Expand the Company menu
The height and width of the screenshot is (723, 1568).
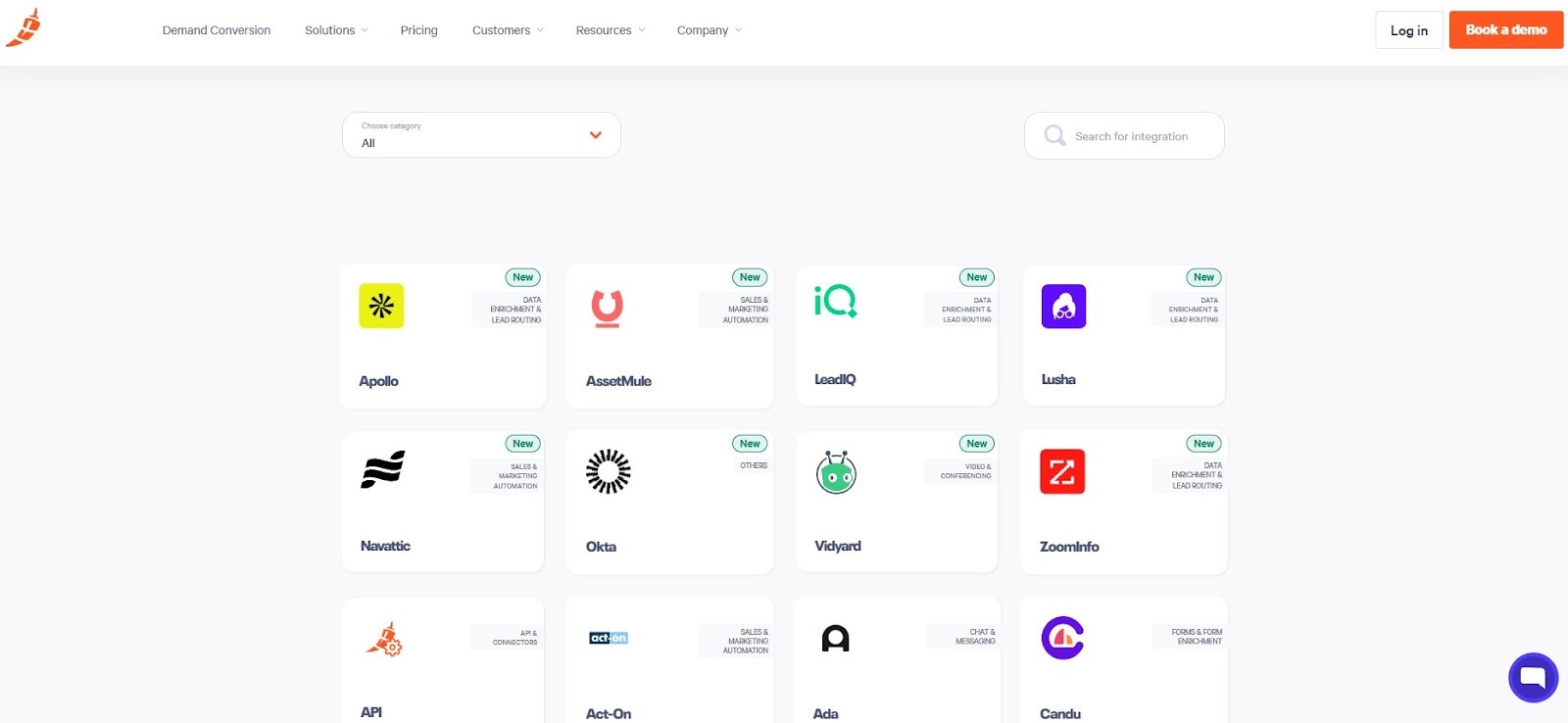[x=710, y=30]
